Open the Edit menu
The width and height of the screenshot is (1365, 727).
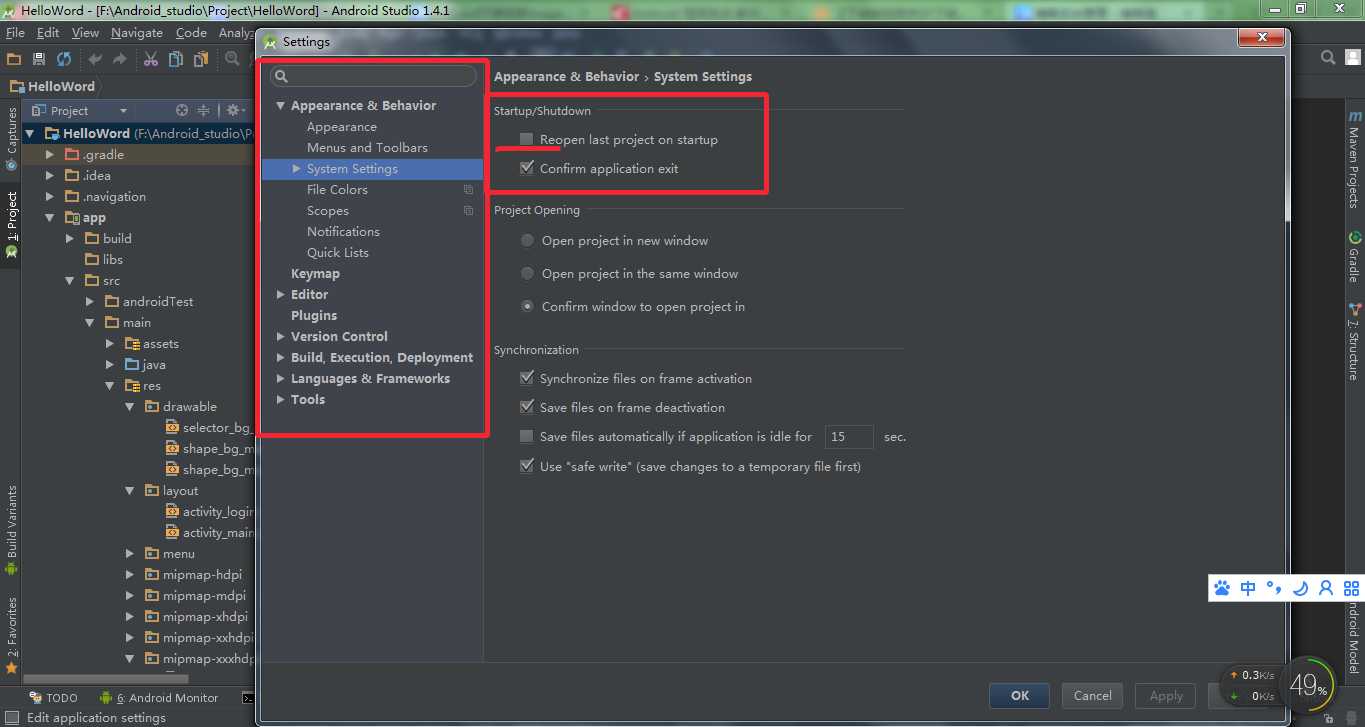click(x=48, y=33)
